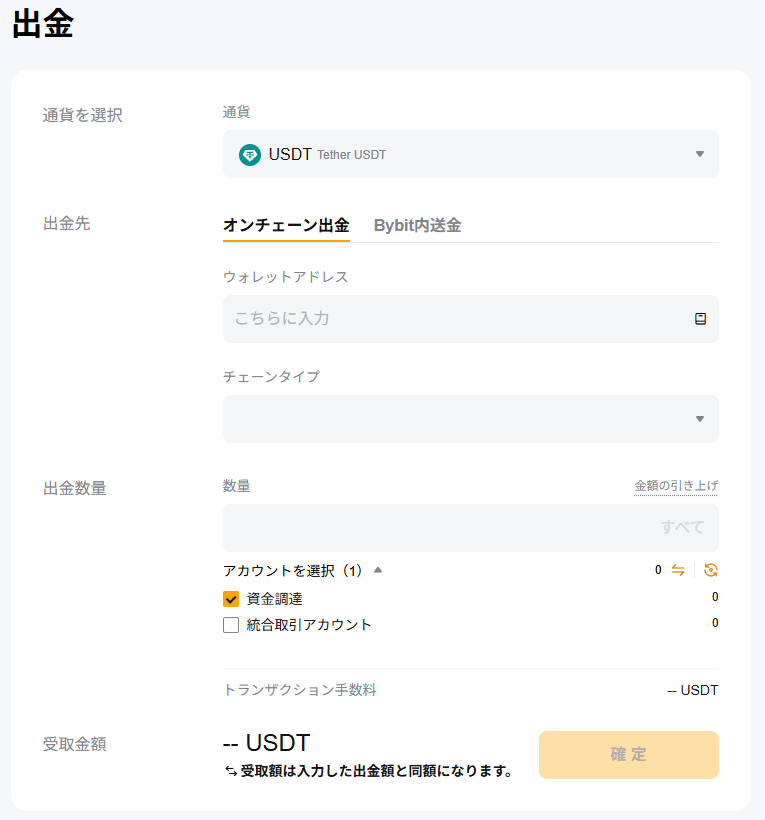Collapse the アカウントを選択 section triangle
The height and width of the screenshot is (820, 765).
tap(378, 570)
